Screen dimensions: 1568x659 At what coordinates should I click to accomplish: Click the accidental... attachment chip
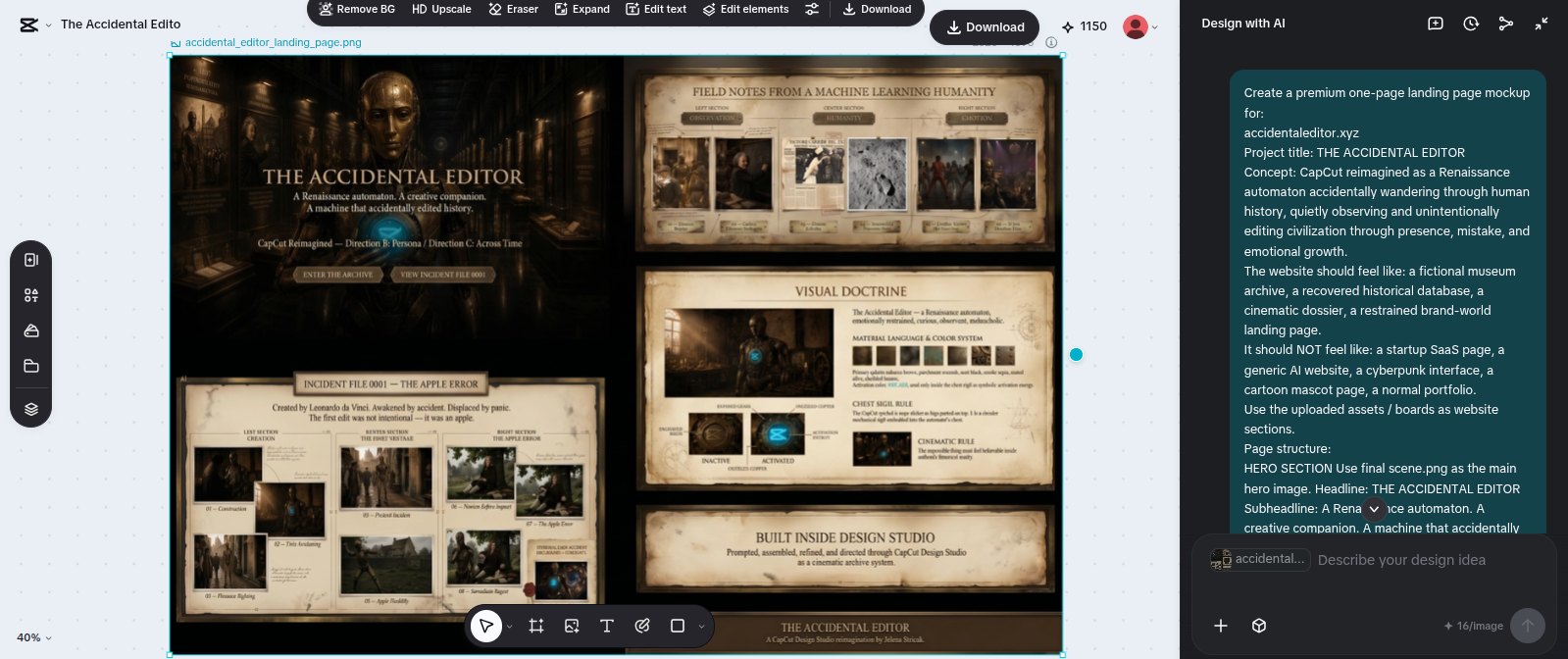tap(1260, 559)
